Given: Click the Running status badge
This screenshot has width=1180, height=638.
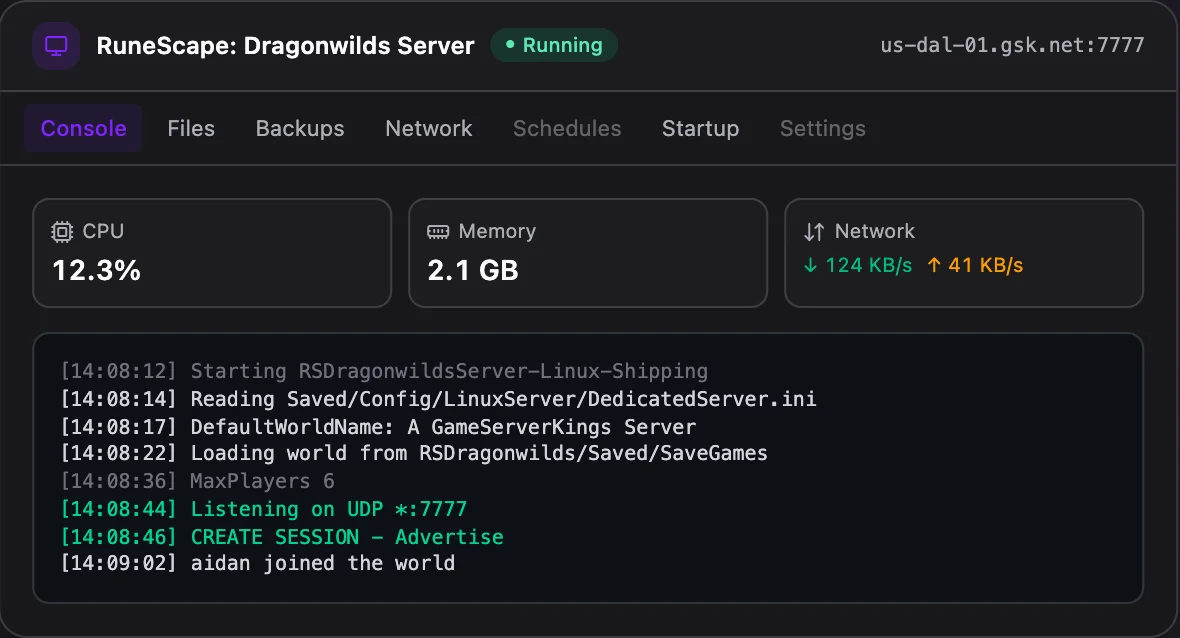Looking at the screenshot, I should (x=555, y=45).
